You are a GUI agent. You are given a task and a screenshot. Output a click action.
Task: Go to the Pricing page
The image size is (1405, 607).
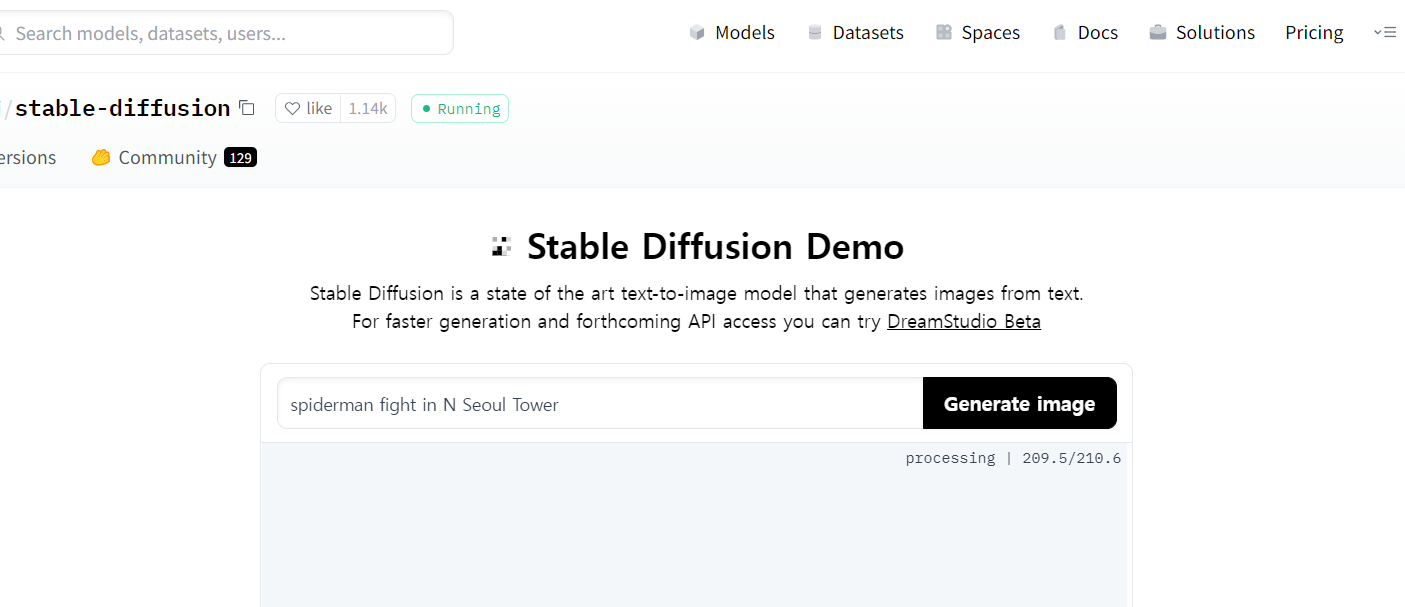[x=1314, y=33]
